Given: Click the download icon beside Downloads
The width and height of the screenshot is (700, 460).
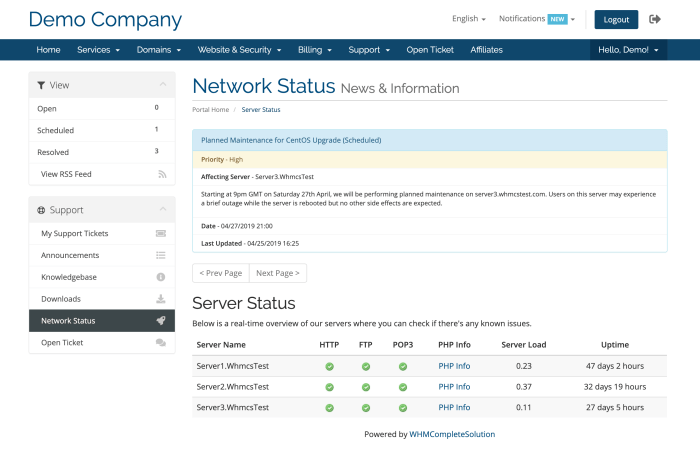Looking at the screenshot, I should point(161,299).
